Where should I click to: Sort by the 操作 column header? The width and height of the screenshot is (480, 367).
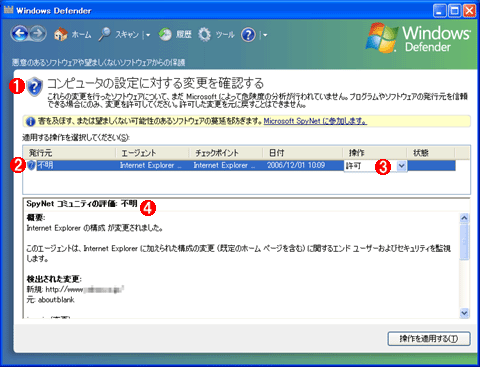tap(375, 153)
